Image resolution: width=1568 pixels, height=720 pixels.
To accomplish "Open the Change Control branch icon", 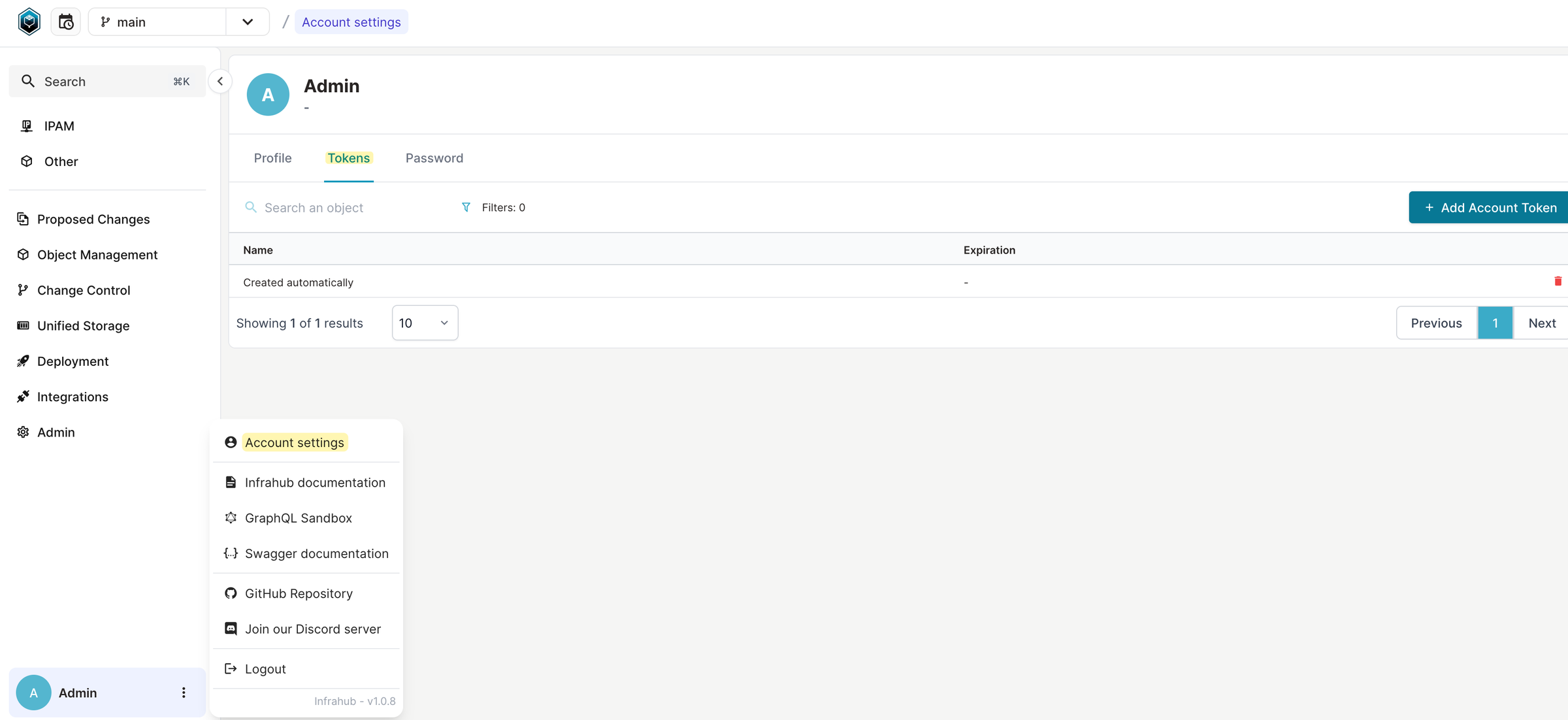I will [23, 289].
